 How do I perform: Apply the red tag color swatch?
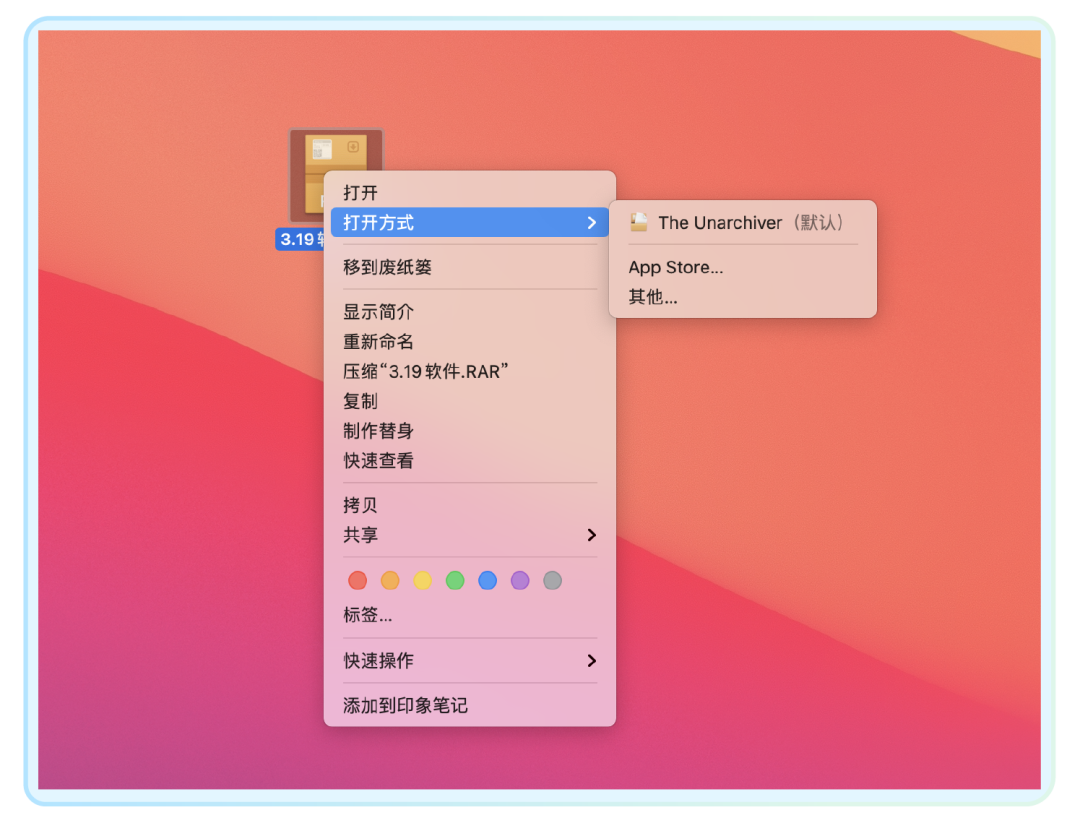point(357,580)
